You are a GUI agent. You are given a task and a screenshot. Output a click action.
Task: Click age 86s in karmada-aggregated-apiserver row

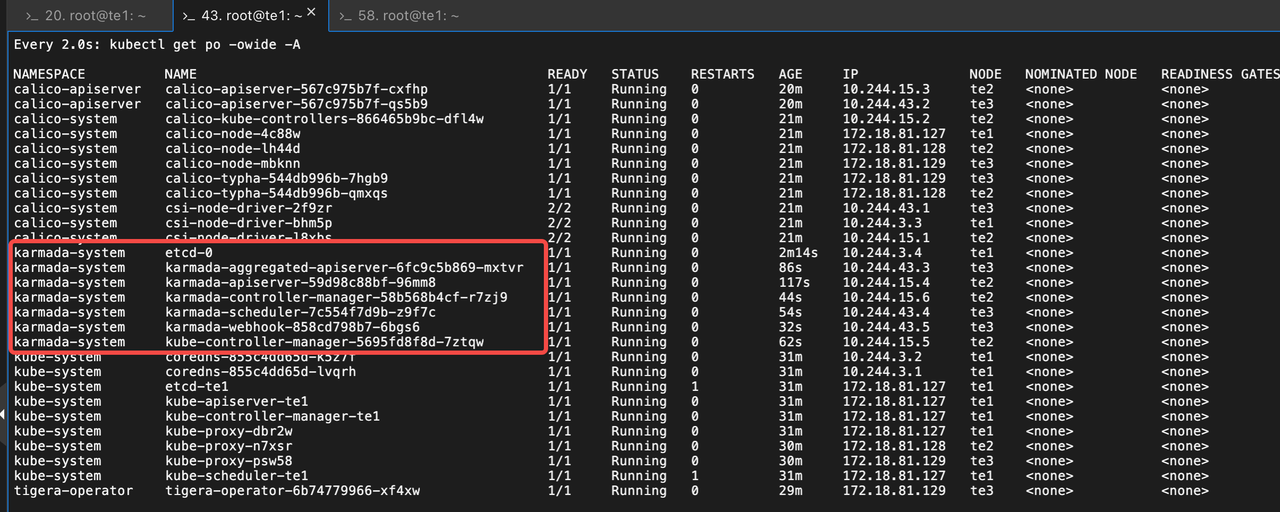791,268
